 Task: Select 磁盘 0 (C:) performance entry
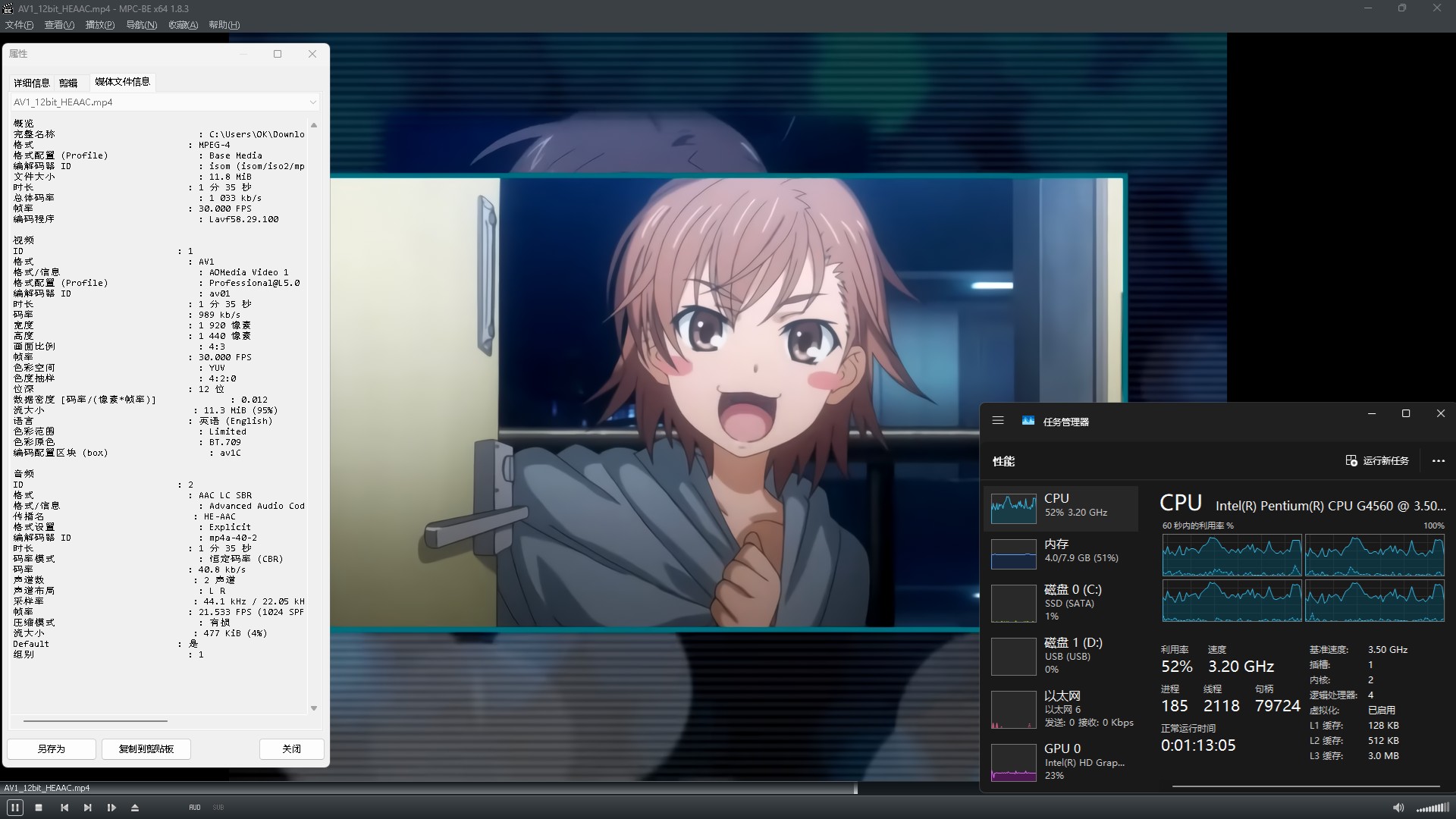click(1061, 603)
